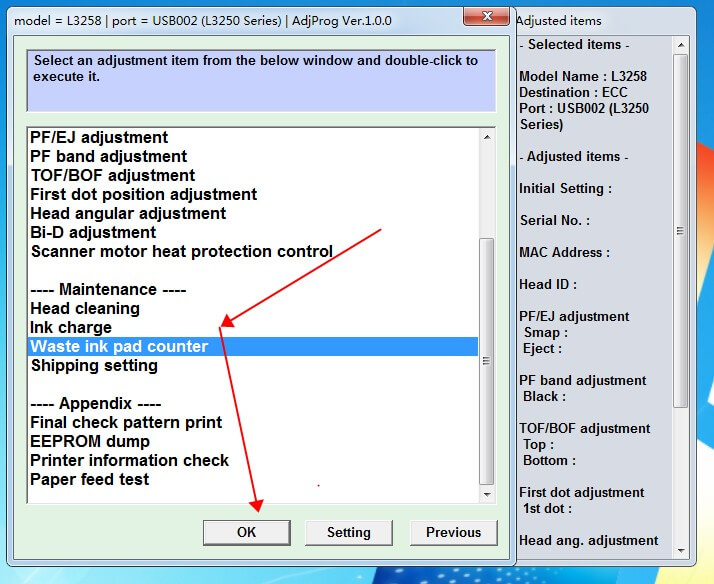Choose Bi-D adjustment in the list
The height and width of the screenshot is (584, 714).
pyautogui.click(x=93, y=233)
